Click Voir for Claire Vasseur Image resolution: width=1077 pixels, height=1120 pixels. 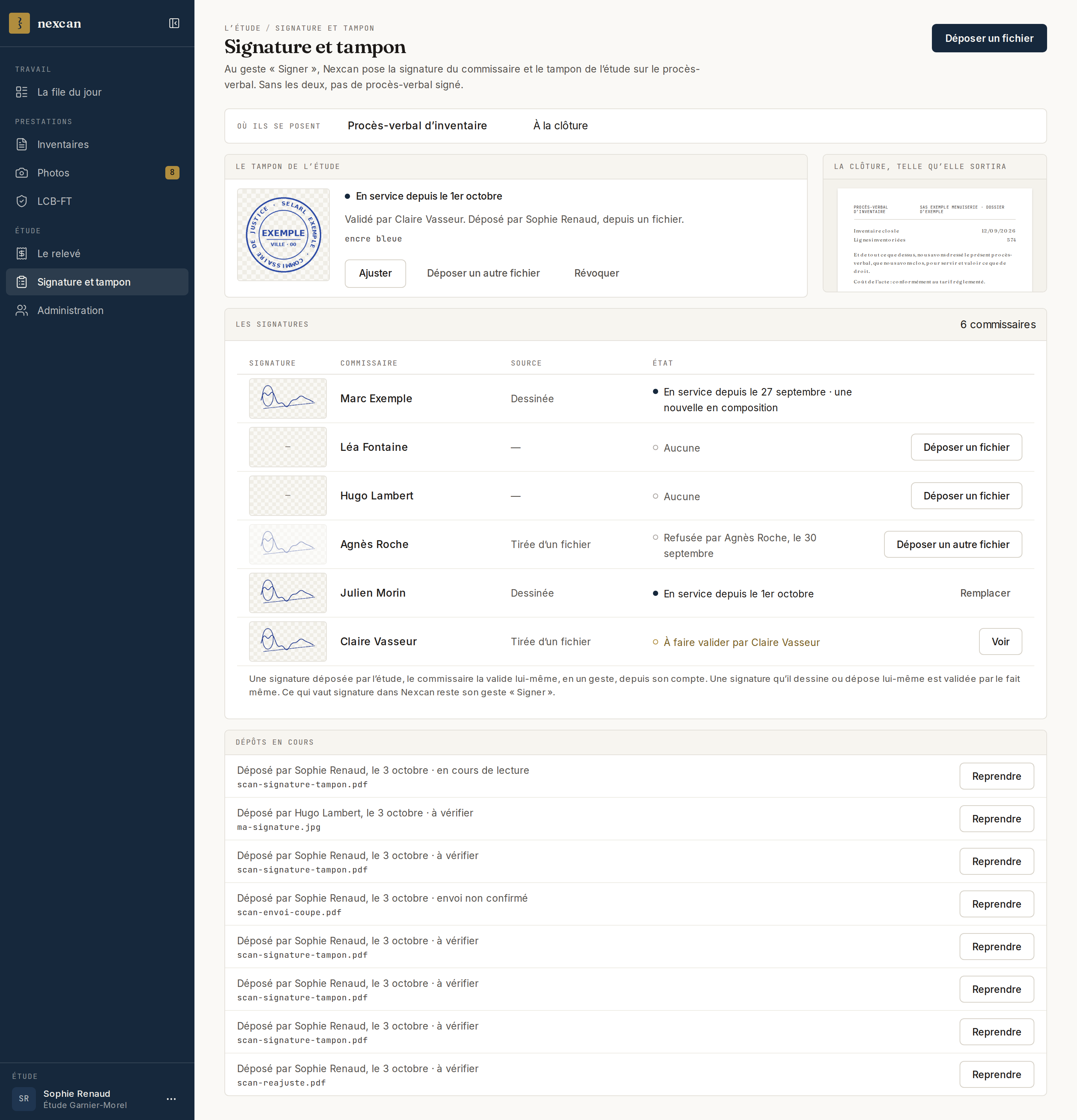(x=1000, y=642)
